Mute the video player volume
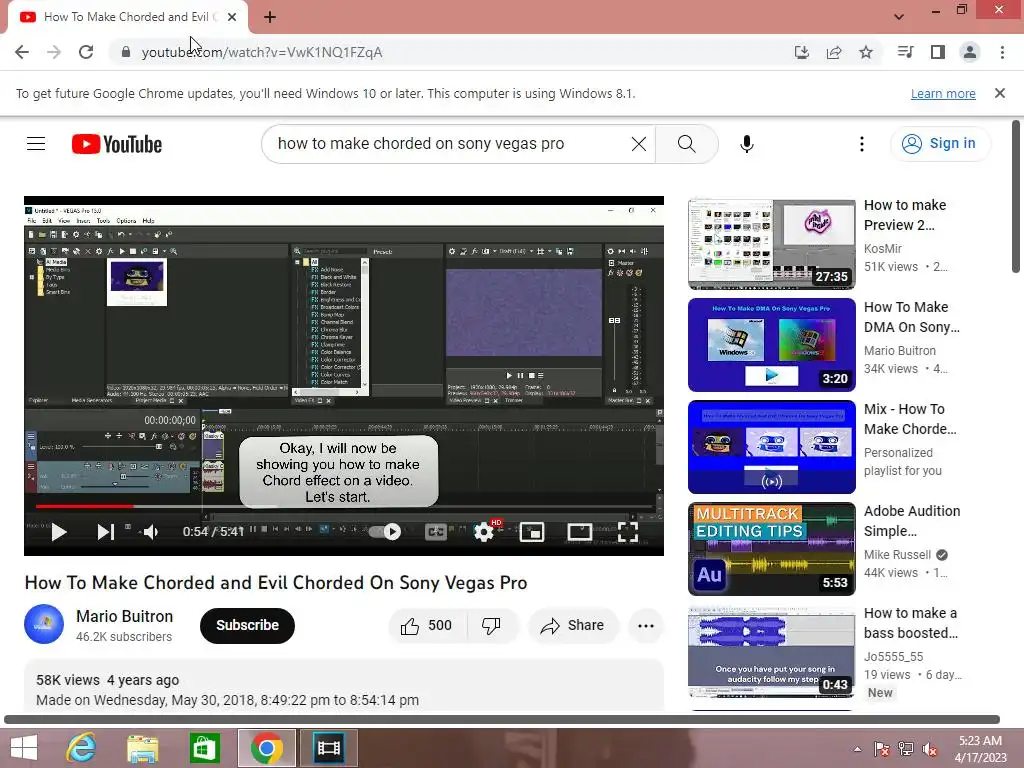1024x768 pixels. tap(151, 532)
